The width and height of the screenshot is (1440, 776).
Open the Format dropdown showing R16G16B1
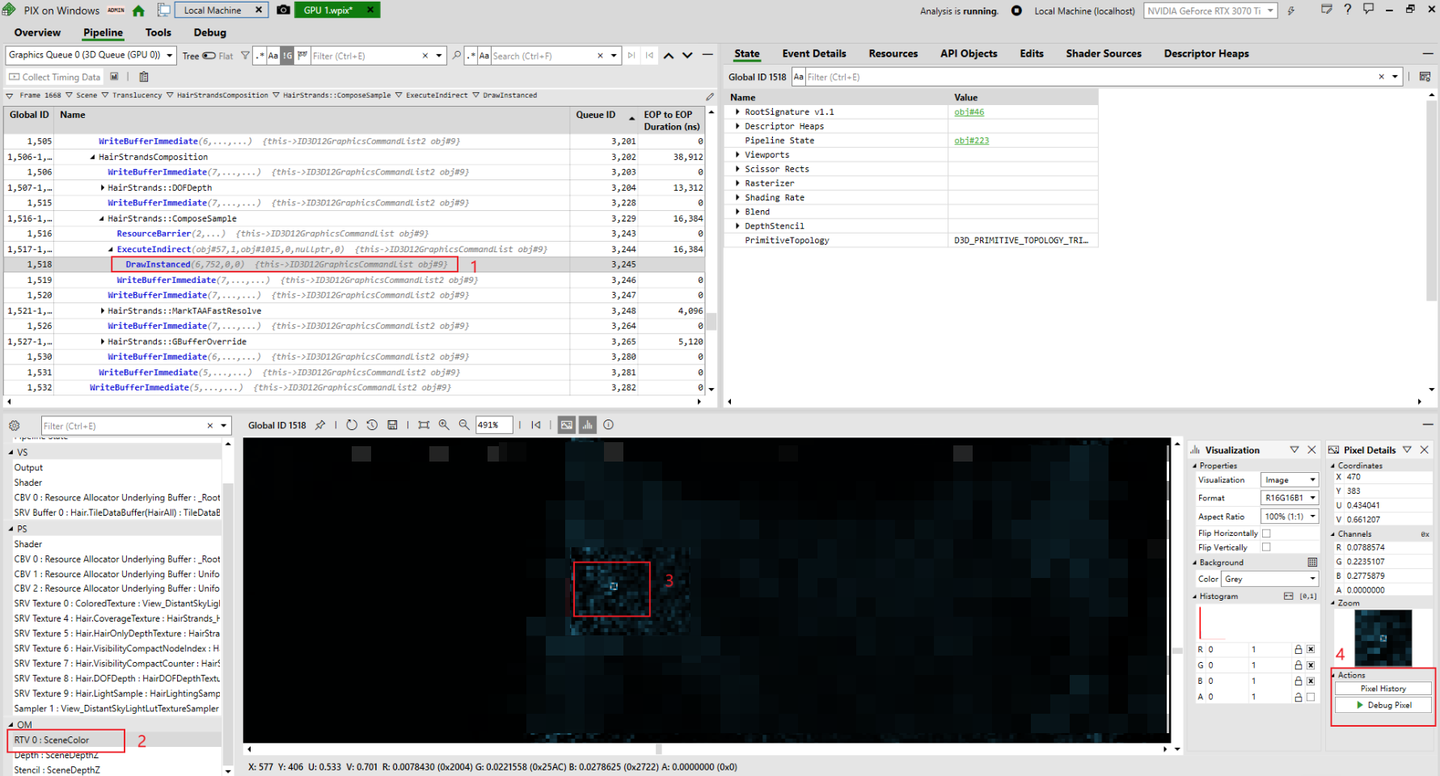click(x=1289, y=497)
